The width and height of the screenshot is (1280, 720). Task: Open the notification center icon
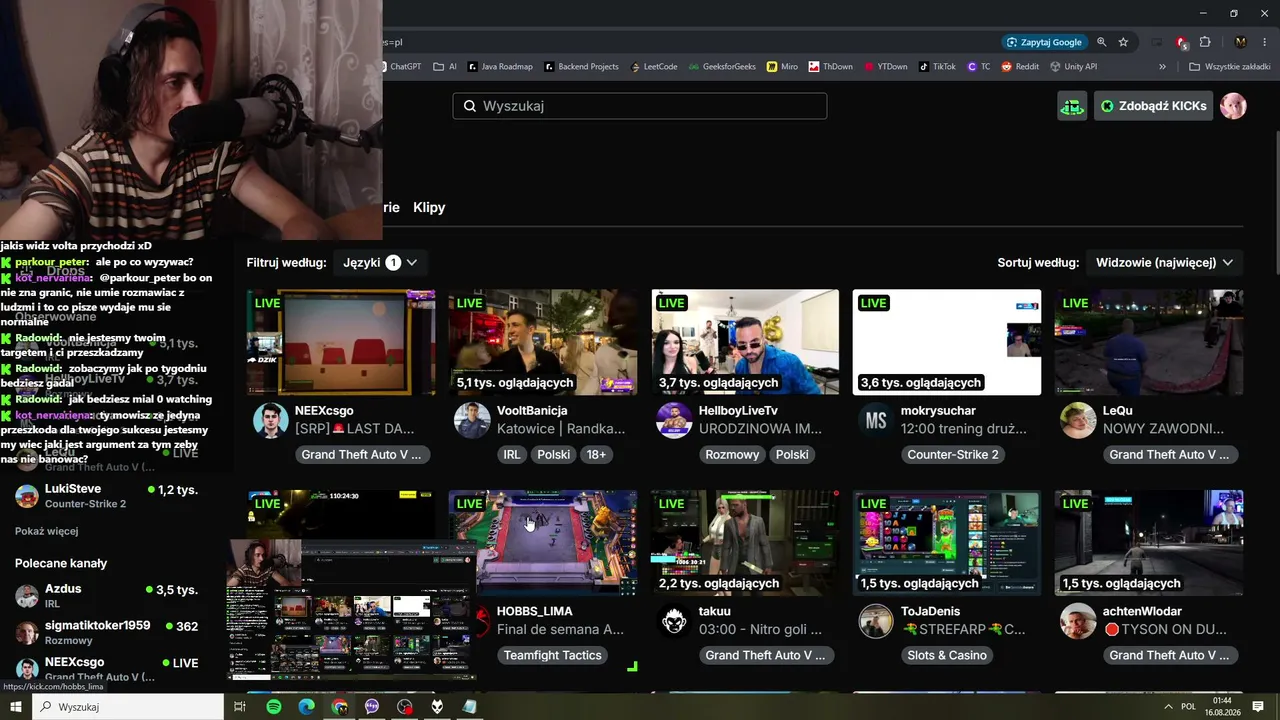pyautogui.click(x=1258, y=707)
